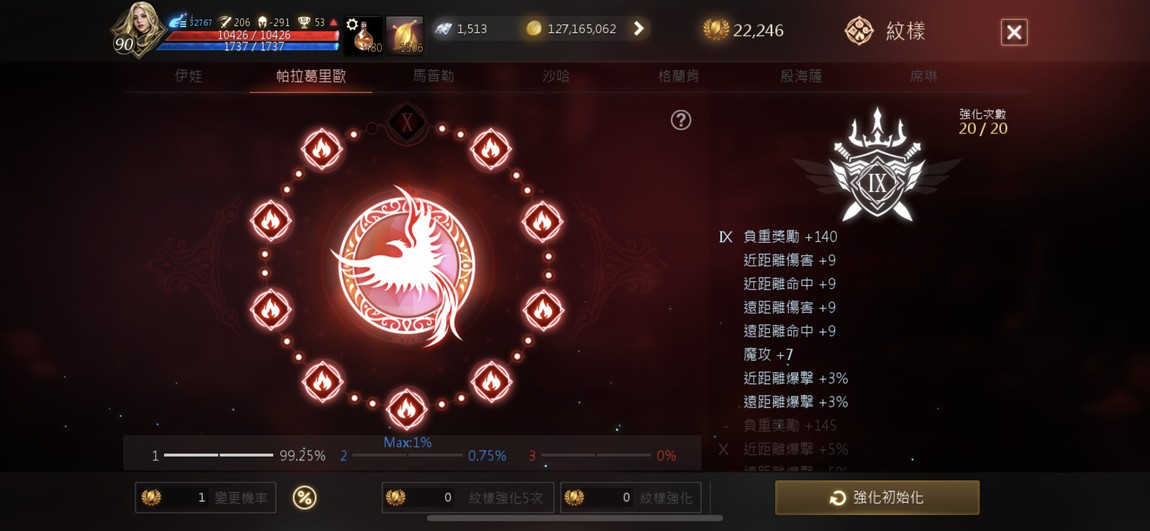
Task: Click the 變更機率 button
Action: 206,497
